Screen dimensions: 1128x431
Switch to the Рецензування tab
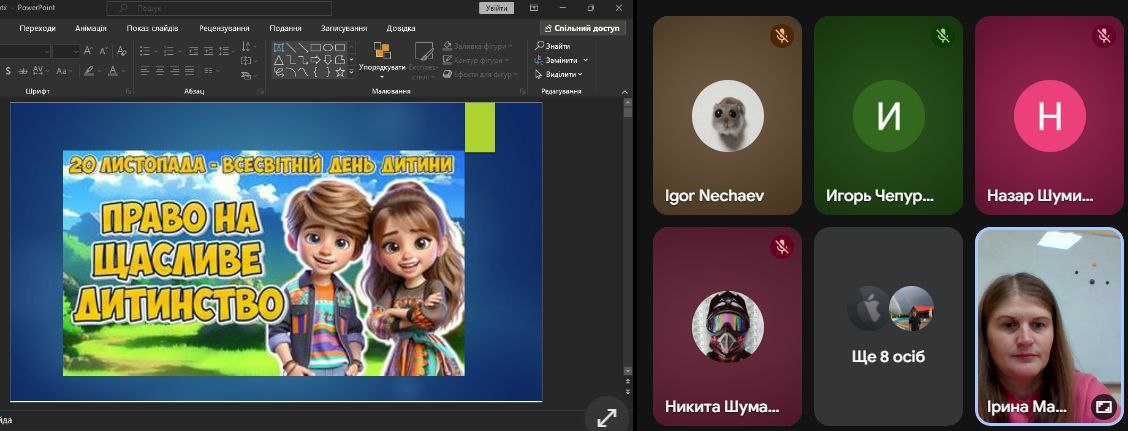point(224,29)
